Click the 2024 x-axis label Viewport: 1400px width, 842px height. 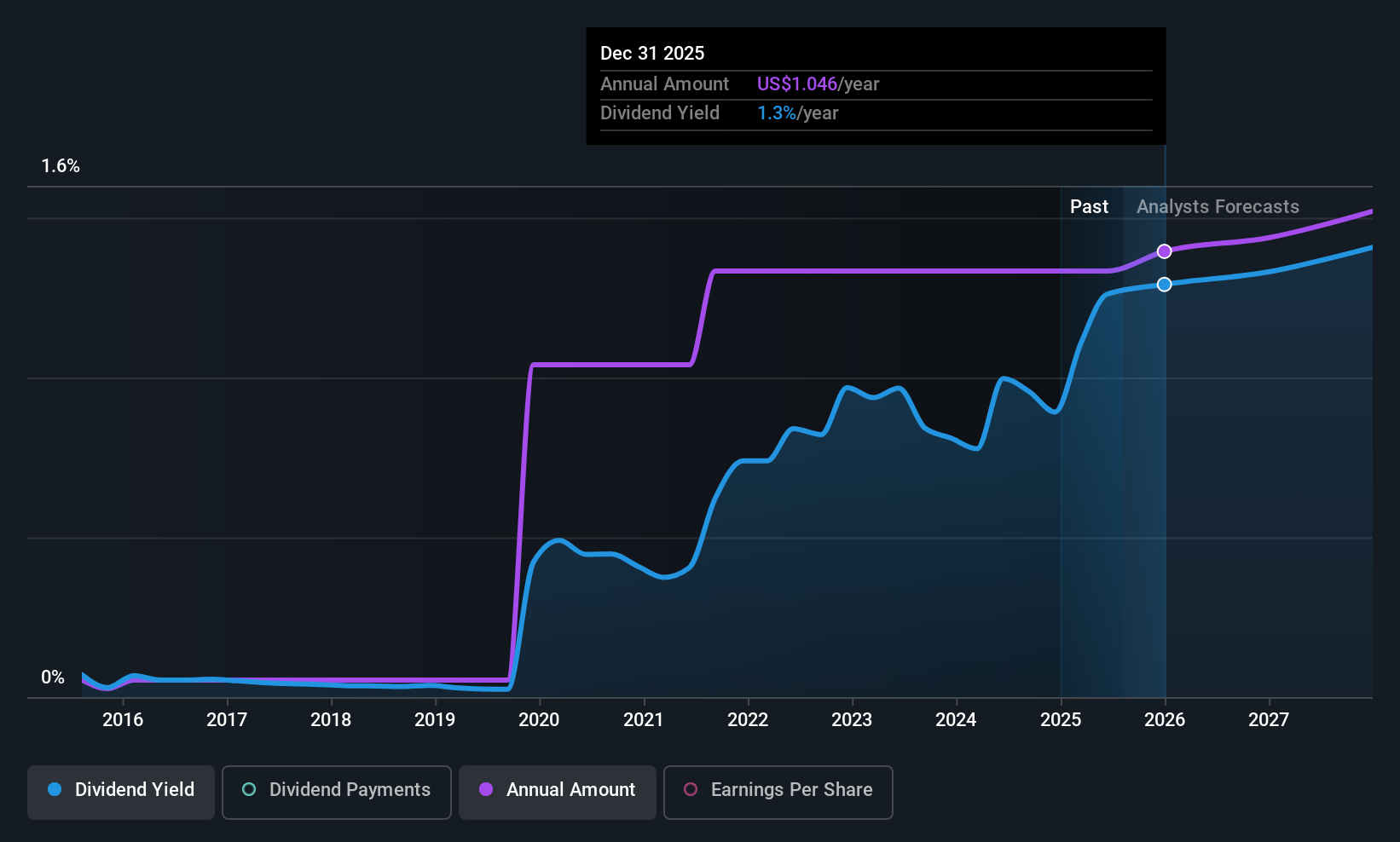pyautogui.click(x=956, y=719)
